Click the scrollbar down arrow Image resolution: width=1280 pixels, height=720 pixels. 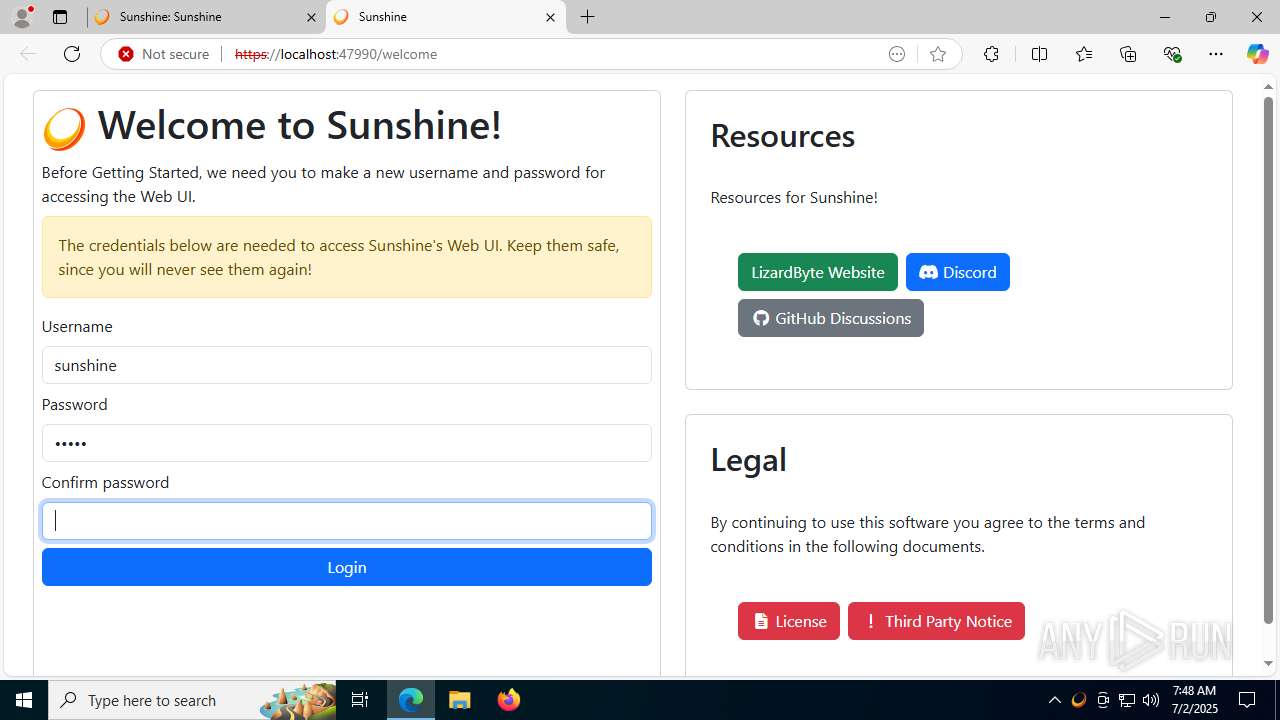click(x=1268, y=664)
